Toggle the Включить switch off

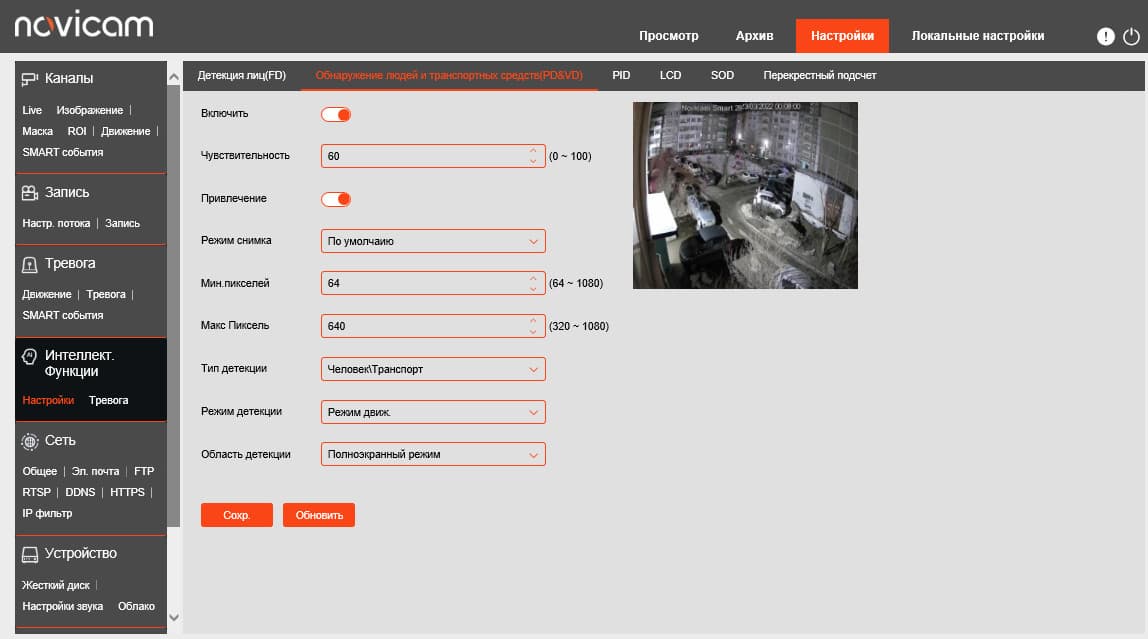(336, 114)
